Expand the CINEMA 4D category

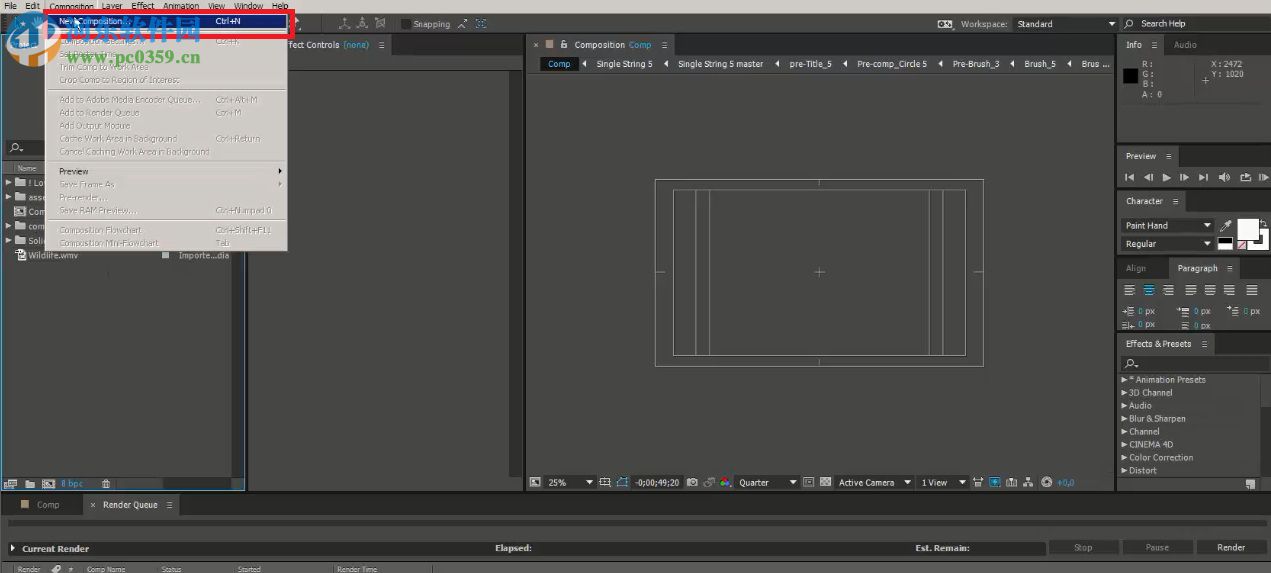(x=1124, y=445)
